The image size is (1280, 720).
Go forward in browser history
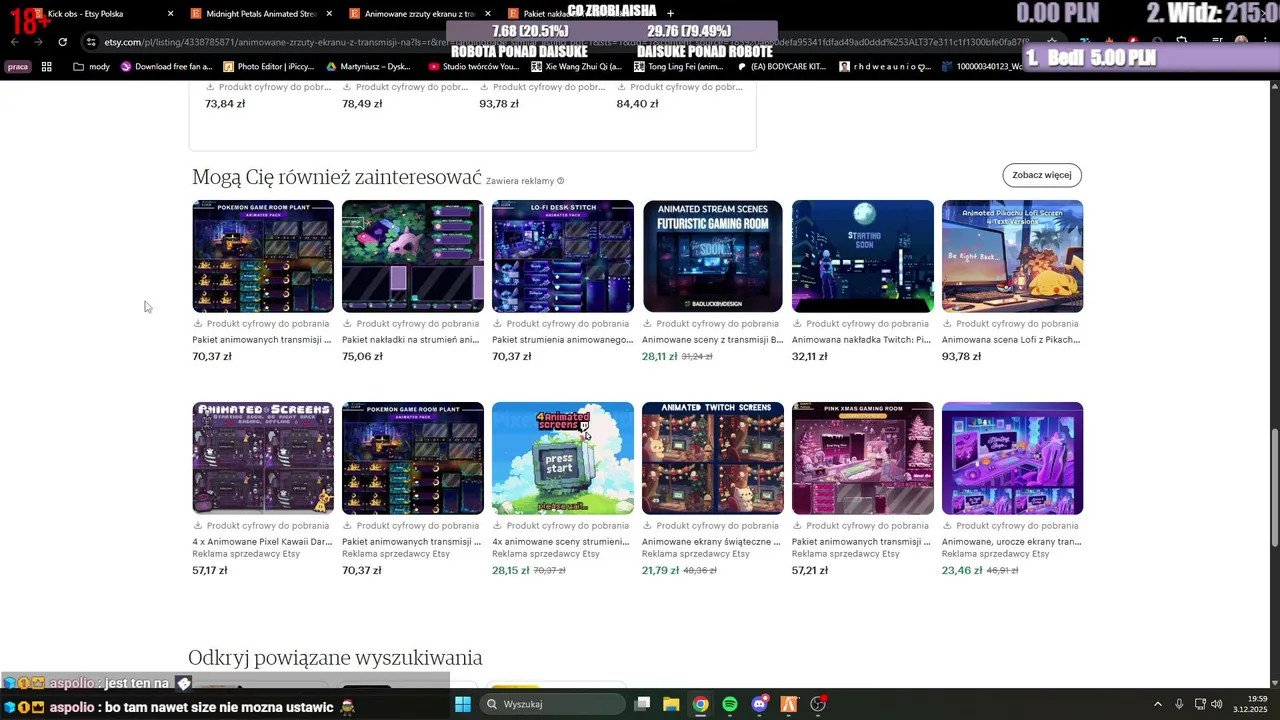coord(38,42)
